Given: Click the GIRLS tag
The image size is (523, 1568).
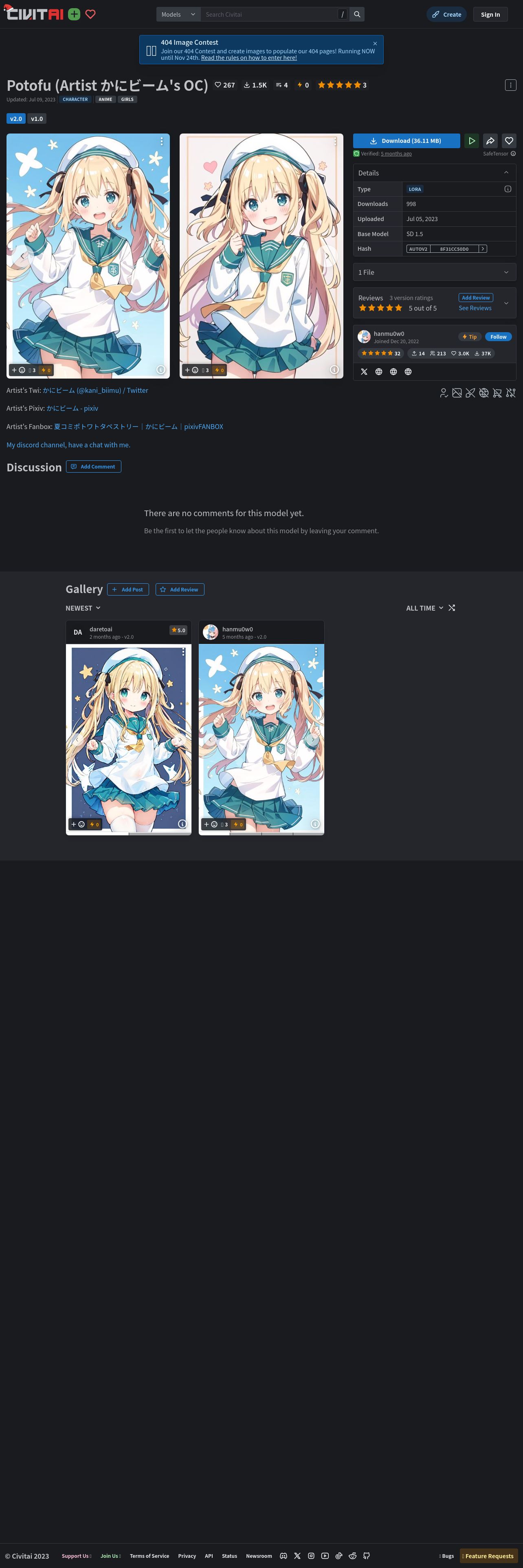Looking at the screenshot, I should tap(127, 99).
